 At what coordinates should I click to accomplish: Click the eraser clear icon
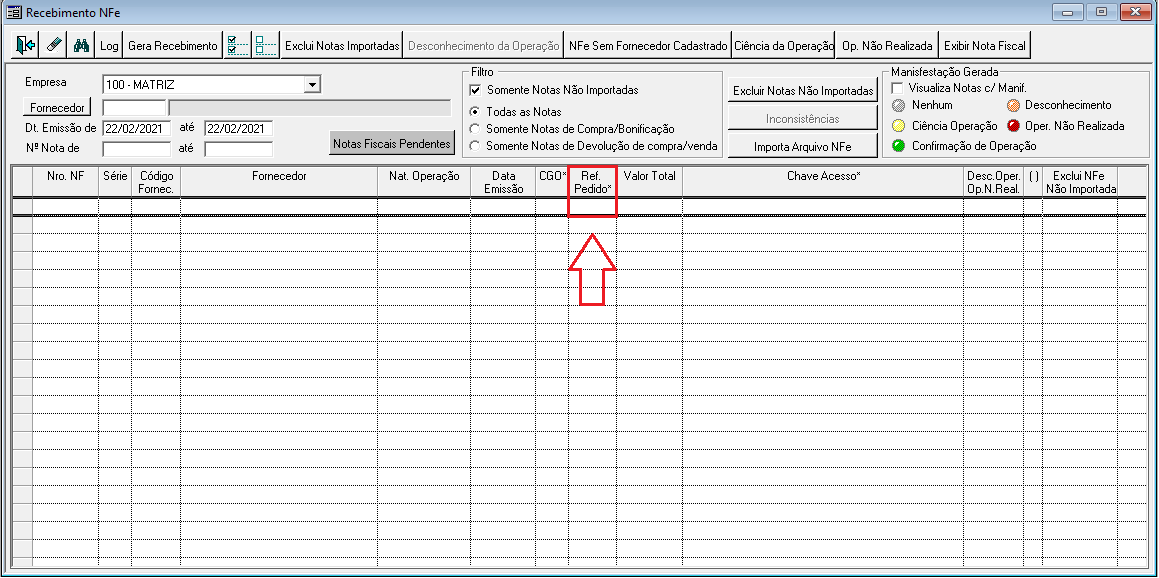[52, 45]
